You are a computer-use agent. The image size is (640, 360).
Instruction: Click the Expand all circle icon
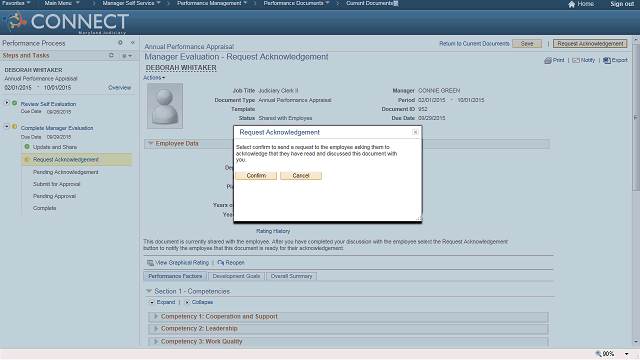pos(152,302)
